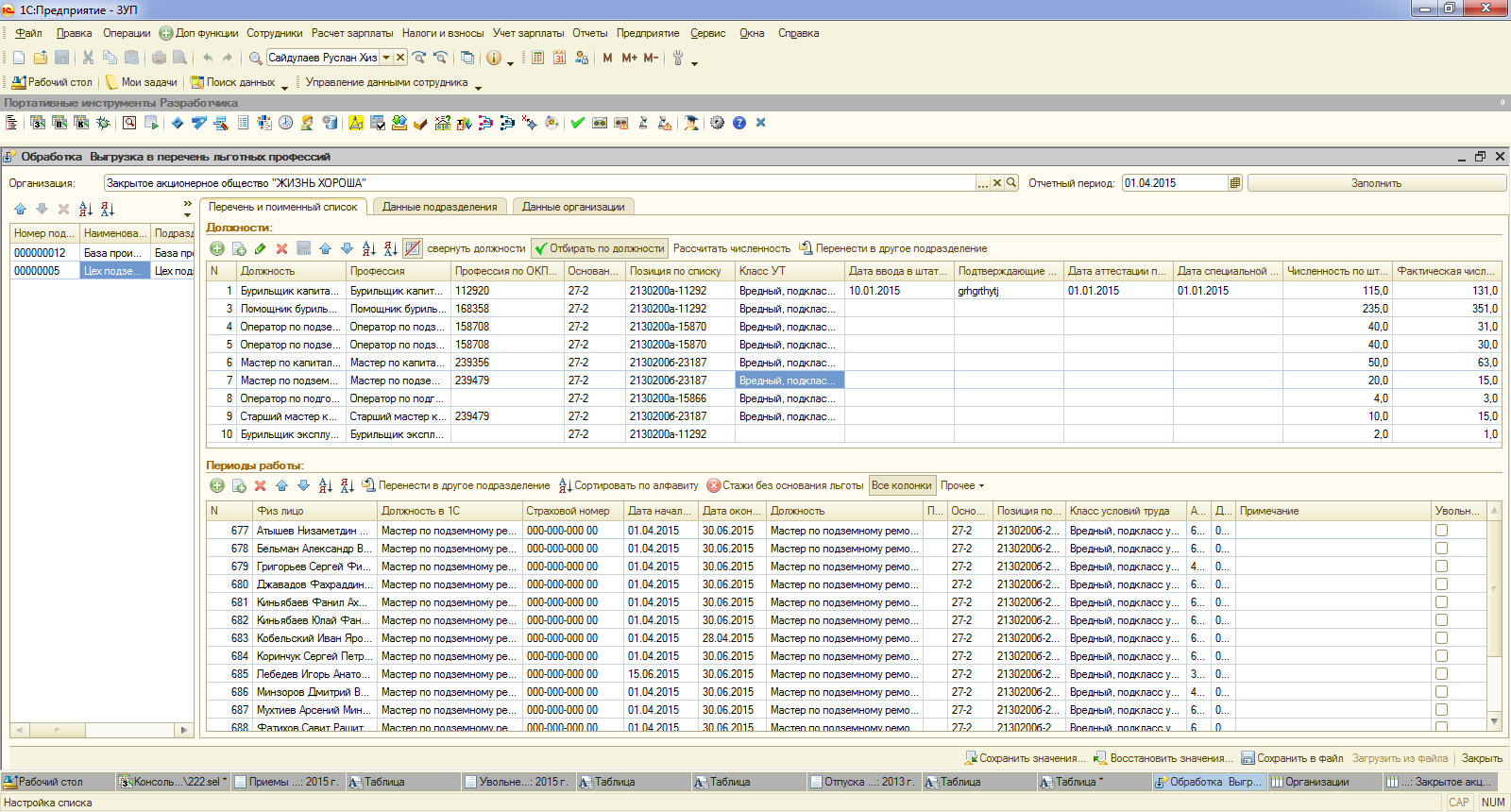
Task: Click Сохранить в файл button
Action: pyautogui.click(x=1292, y=758)
